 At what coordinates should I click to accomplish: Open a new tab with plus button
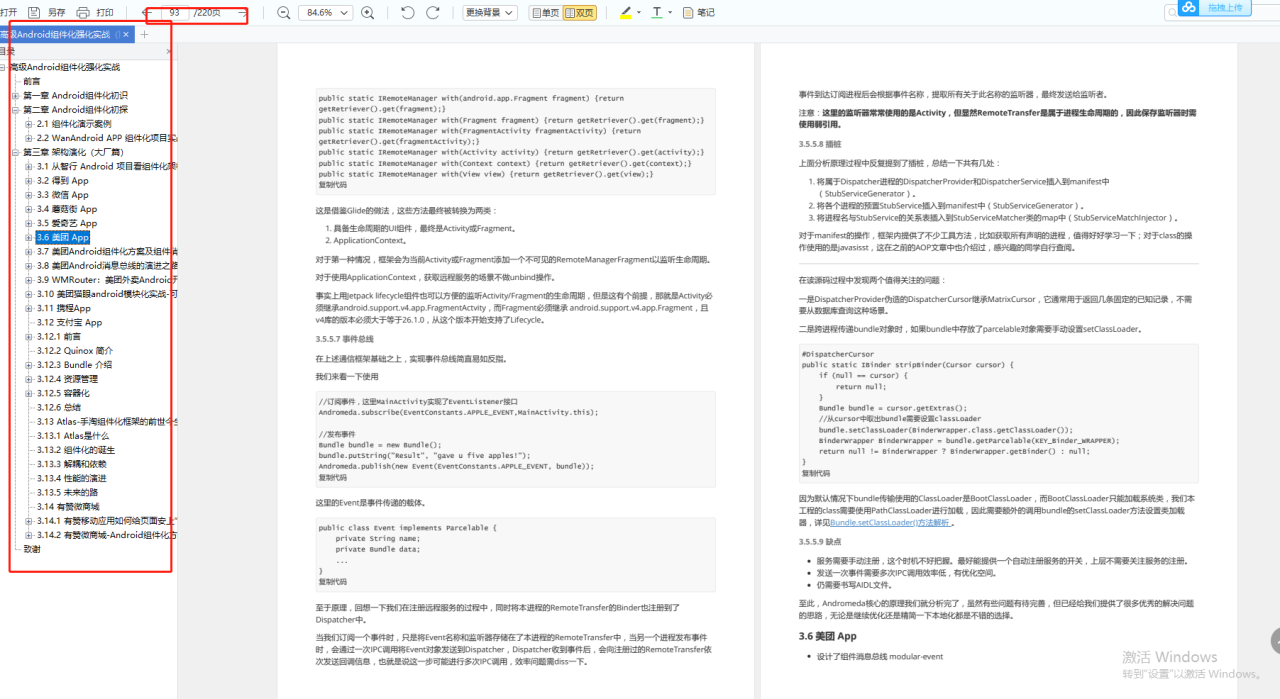tap(144, 34)
